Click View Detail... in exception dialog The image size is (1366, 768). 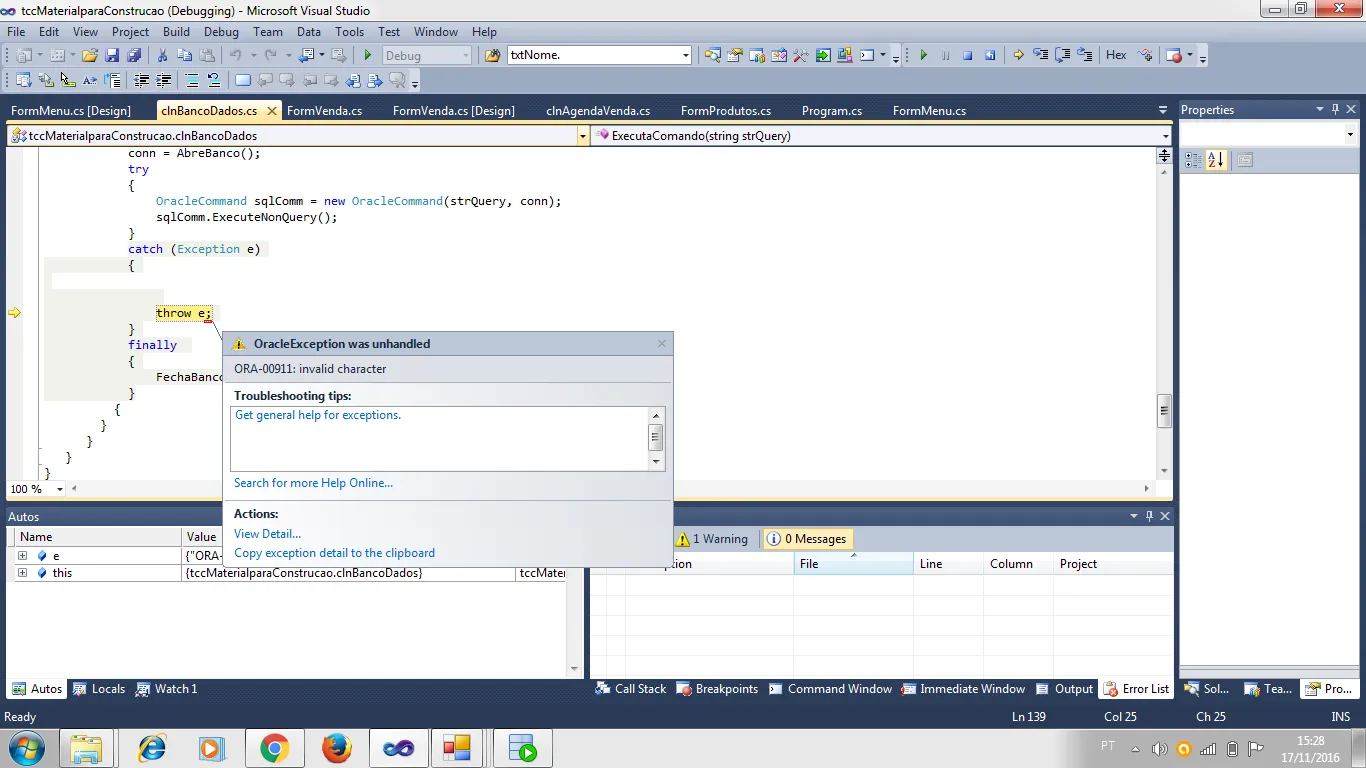pyautogui.click(x=267, y=534)
